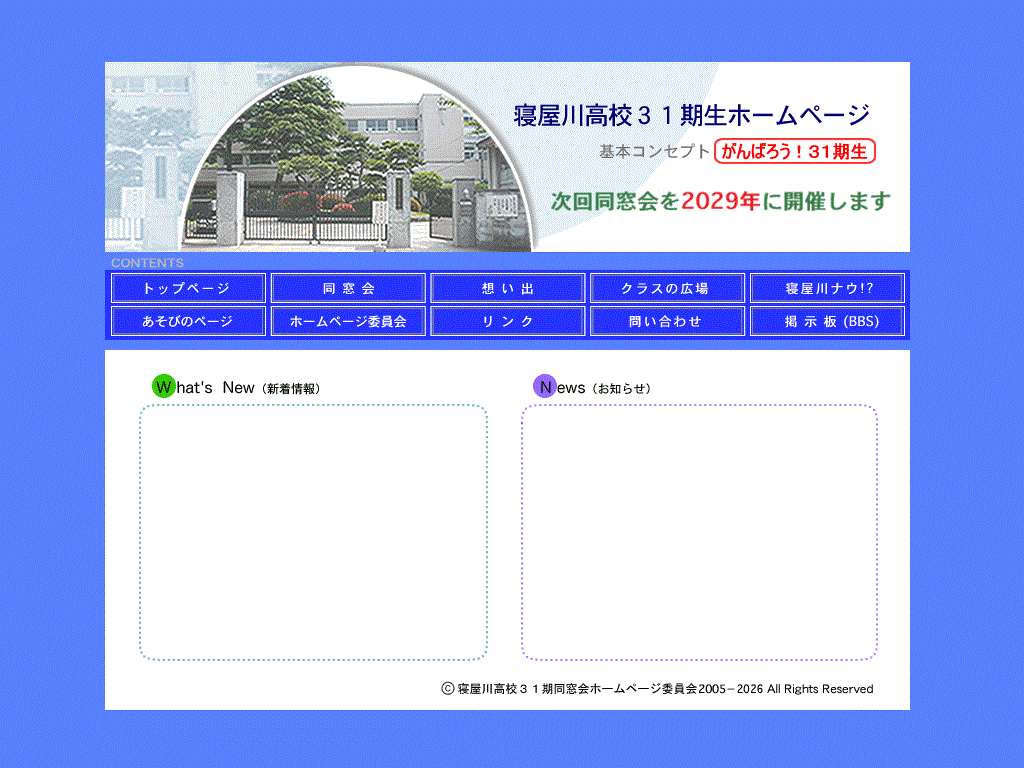Click the purple N circle icon
Image resolution: width=1024 pixels, height=768 pixels.
(x=545, y=386)
